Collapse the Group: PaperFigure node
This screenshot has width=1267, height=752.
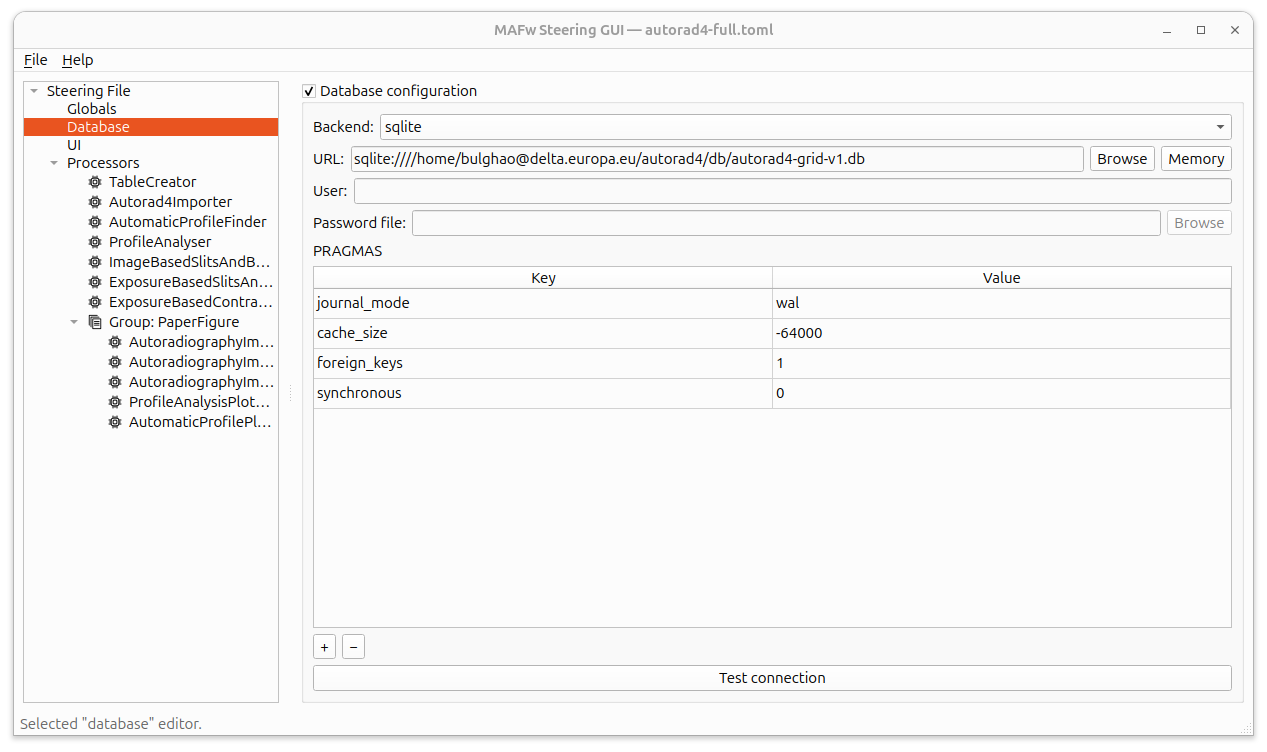pyautogui.click(x=73, y=322)
